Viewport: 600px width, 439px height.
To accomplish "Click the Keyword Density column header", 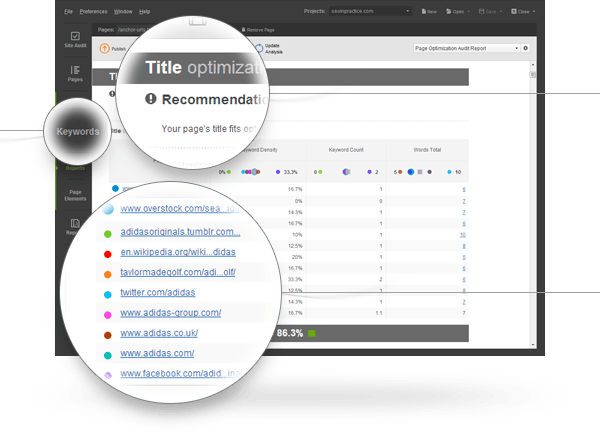I will (x=260, y=150).
